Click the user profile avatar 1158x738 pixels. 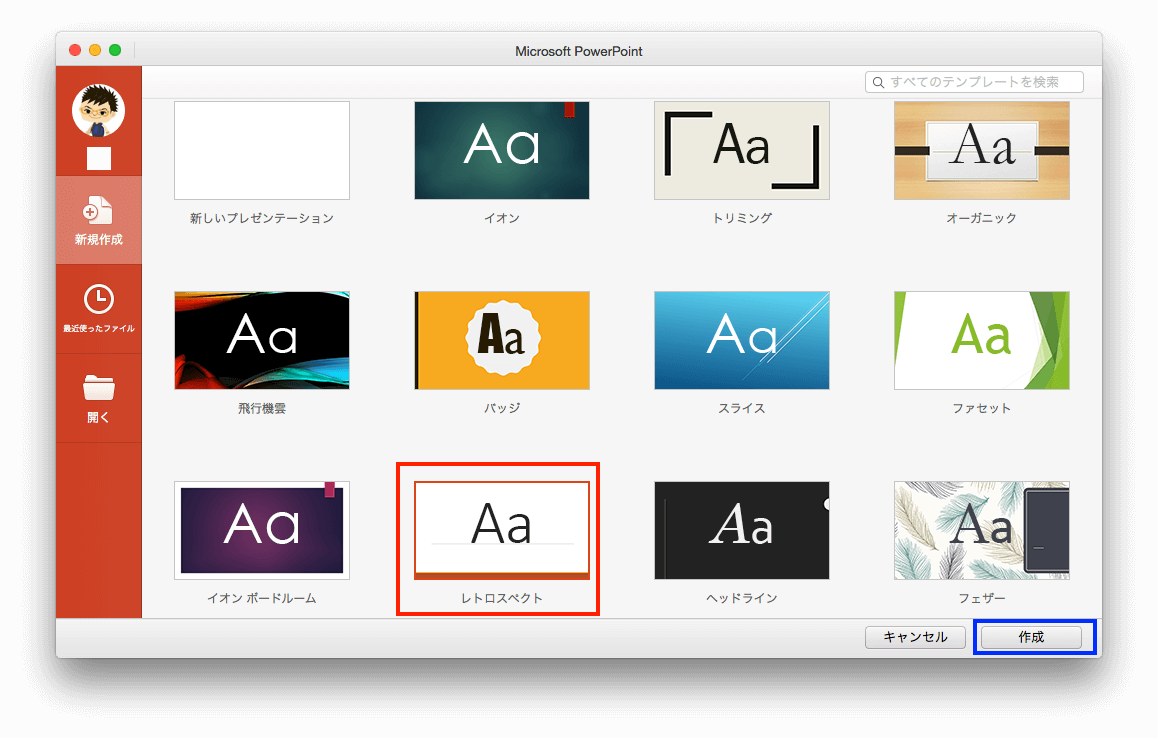click(x=98, y=110)
